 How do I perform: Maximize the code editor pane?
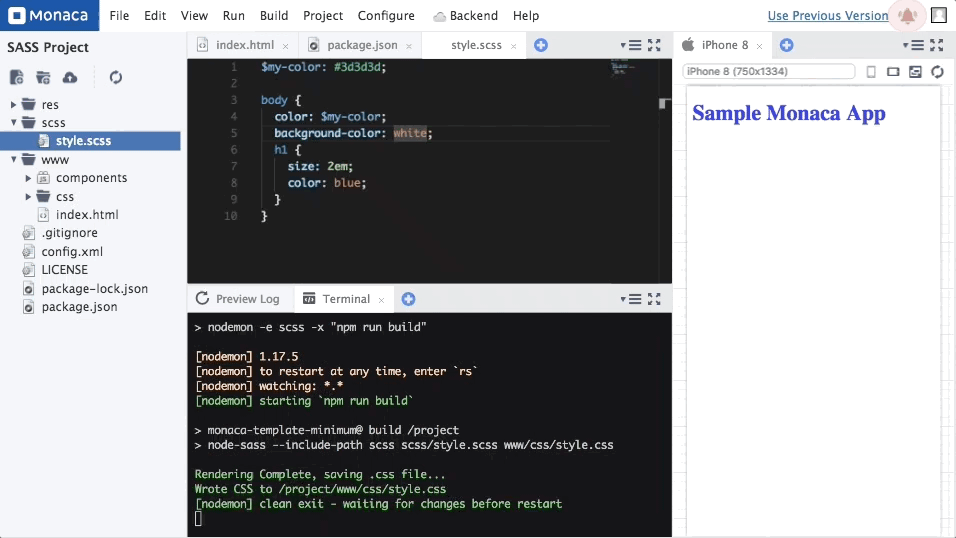tap(654, 45)
